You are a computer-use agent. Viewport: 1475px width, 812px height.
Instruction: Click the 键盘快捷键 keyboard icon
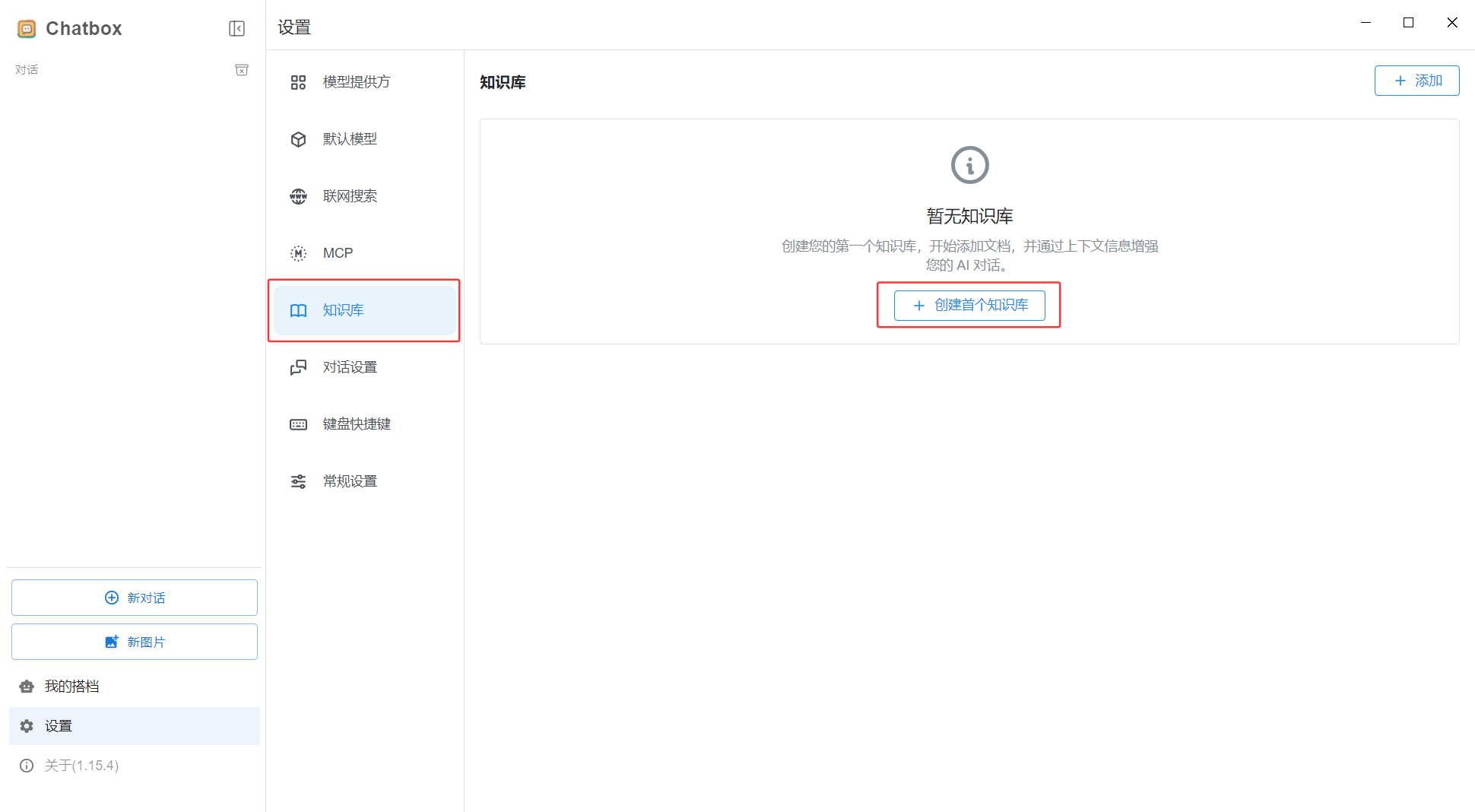coord(298,424)
